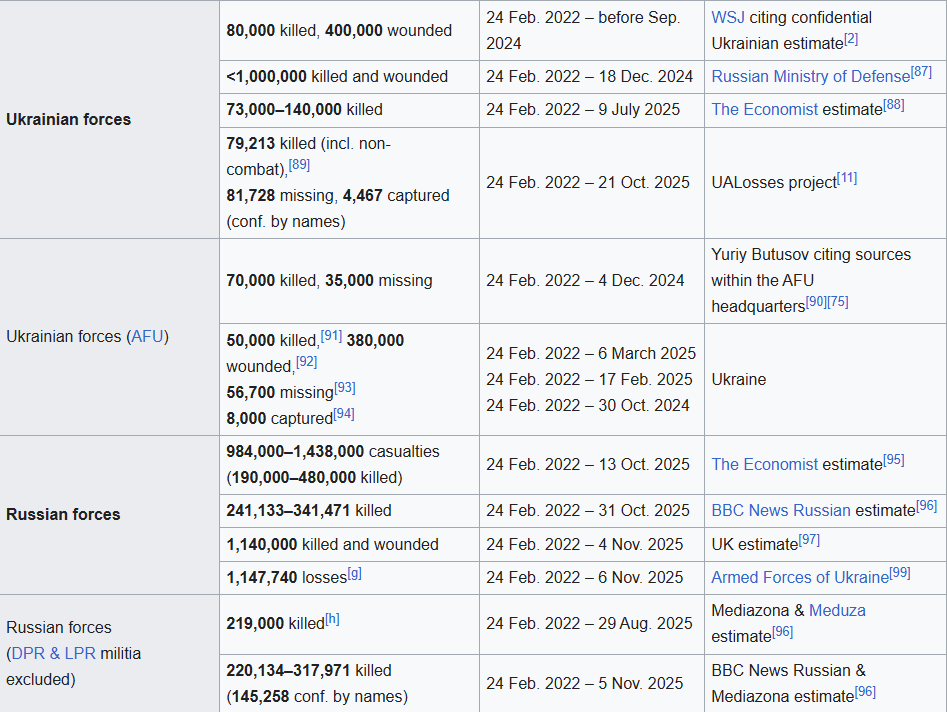Image resolution: width=947 pixels, height=712 pixels.
Task: Click date '24 Feb. 2022 – 4 Dec. 2024'
Action: 585,281
